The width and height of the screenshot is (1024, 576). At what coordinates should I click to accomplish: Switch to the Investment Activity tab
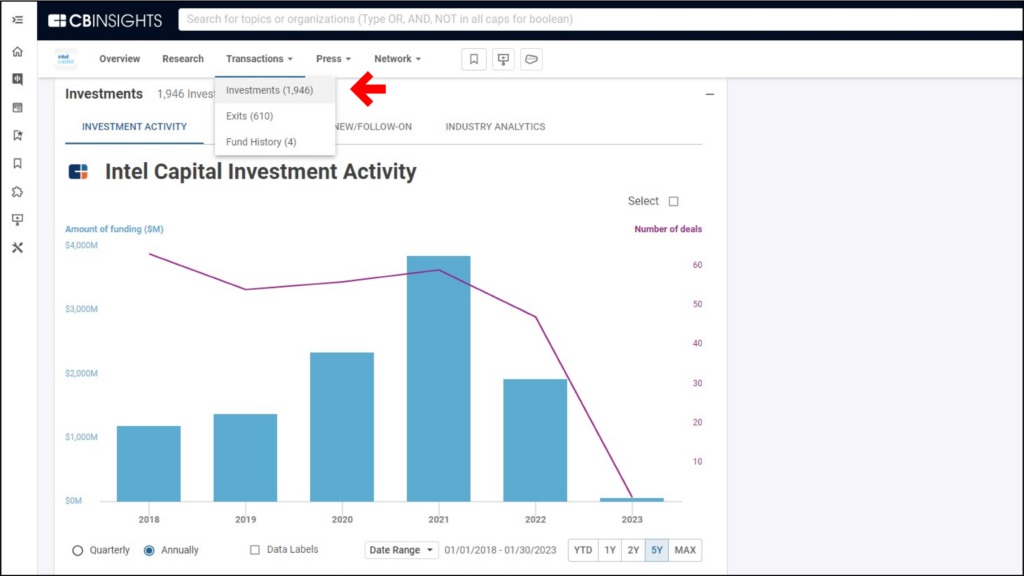pyautogui.click(x=135, y=127)
